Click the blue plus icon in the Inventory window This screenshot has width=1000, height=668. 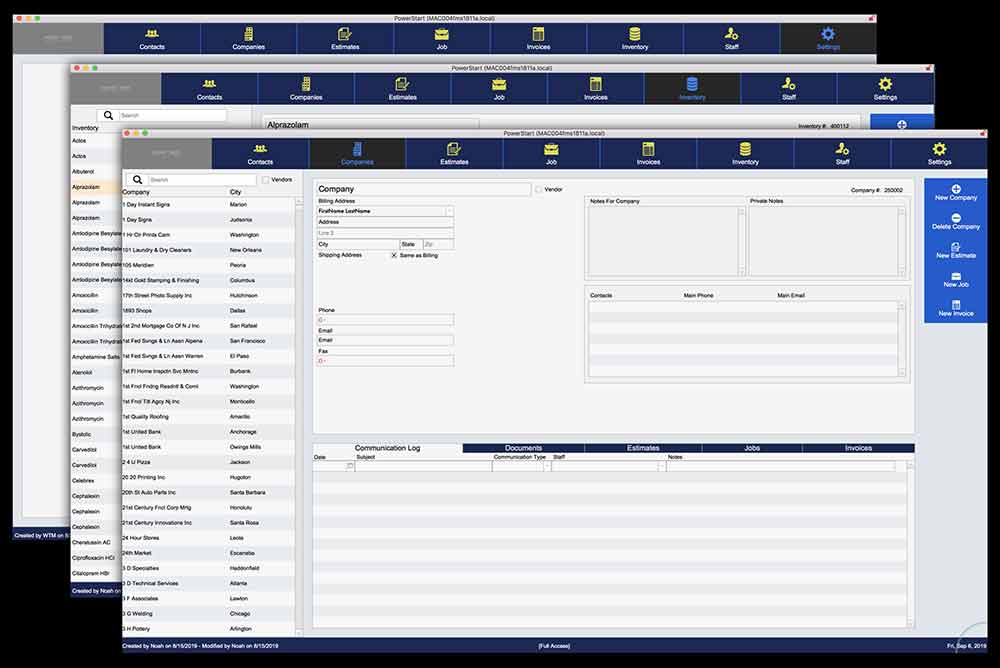(902, 123)
